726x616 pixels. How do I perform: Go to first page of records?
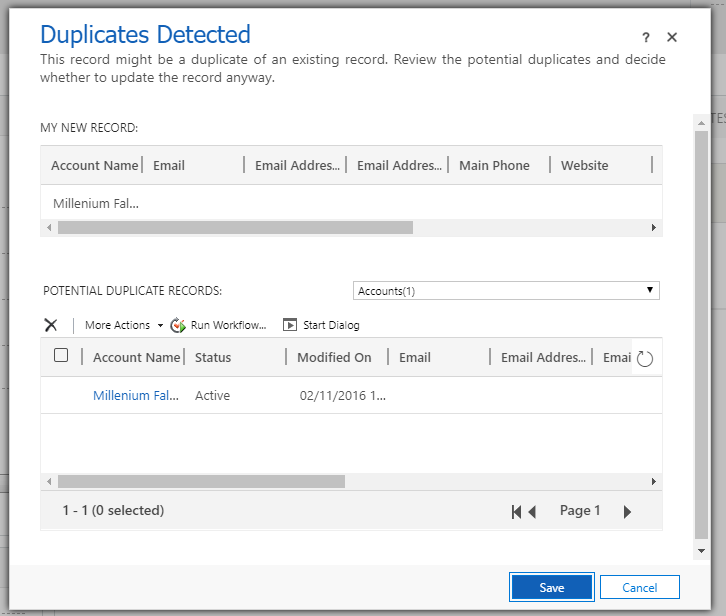point(516,512)
